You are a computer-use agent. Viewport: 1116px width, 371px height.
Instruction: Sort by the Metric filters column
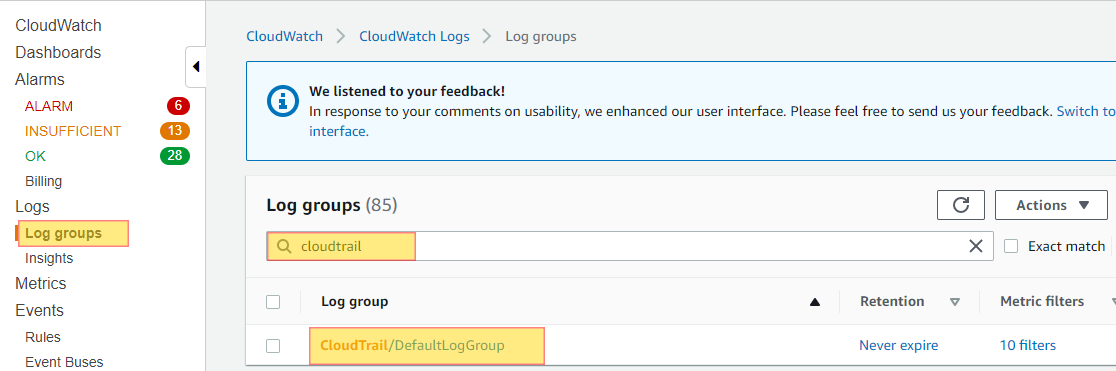point(1042,301)
